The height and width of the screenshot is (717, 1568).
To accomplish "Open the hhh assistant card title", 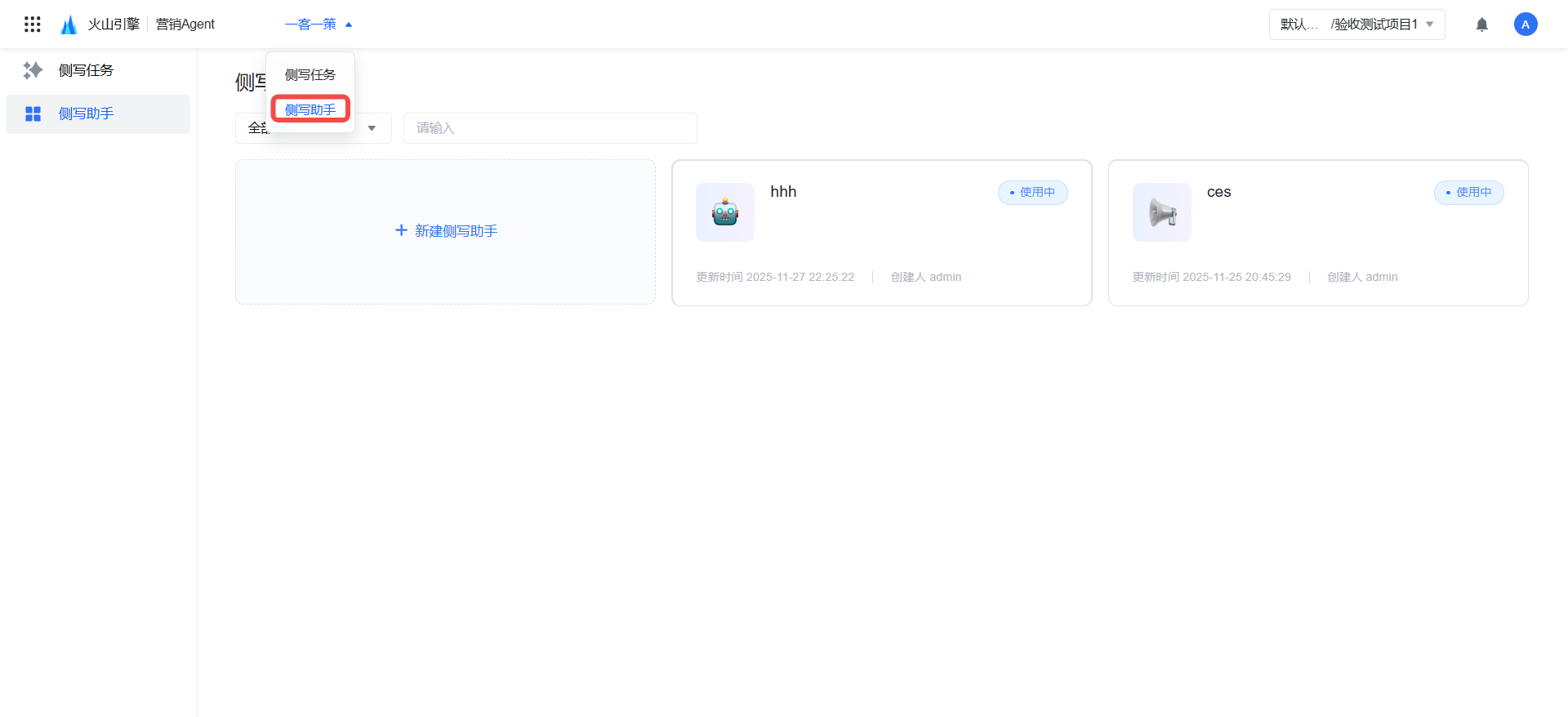I will pyautogui.click(x=783, y=192).
